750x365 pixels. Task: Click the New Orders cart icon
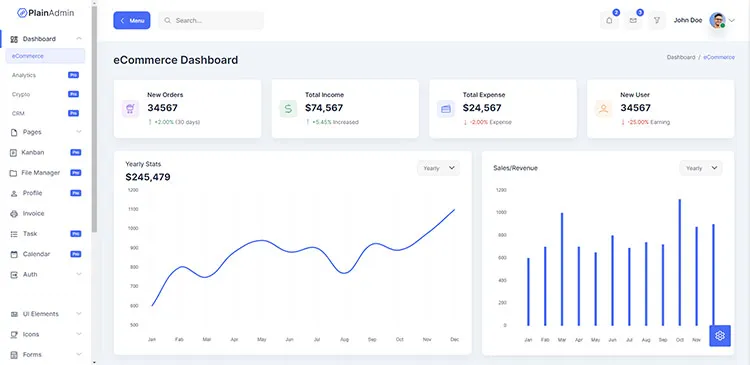point(130,109)
